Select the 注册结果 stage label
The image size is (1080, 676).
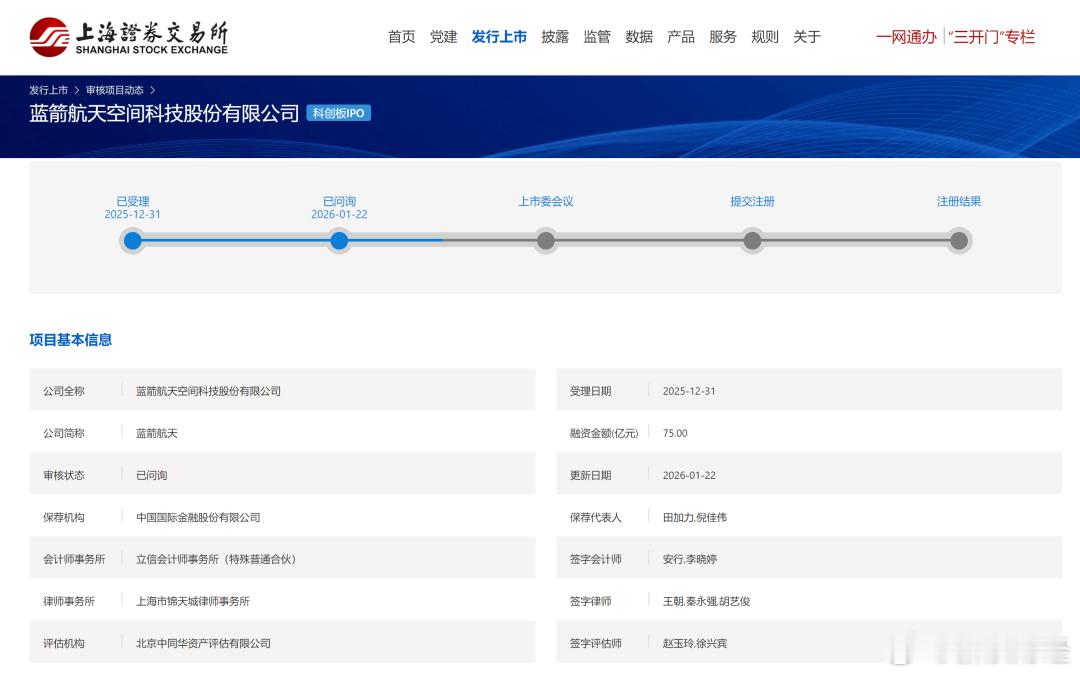(x=959, y=201)
